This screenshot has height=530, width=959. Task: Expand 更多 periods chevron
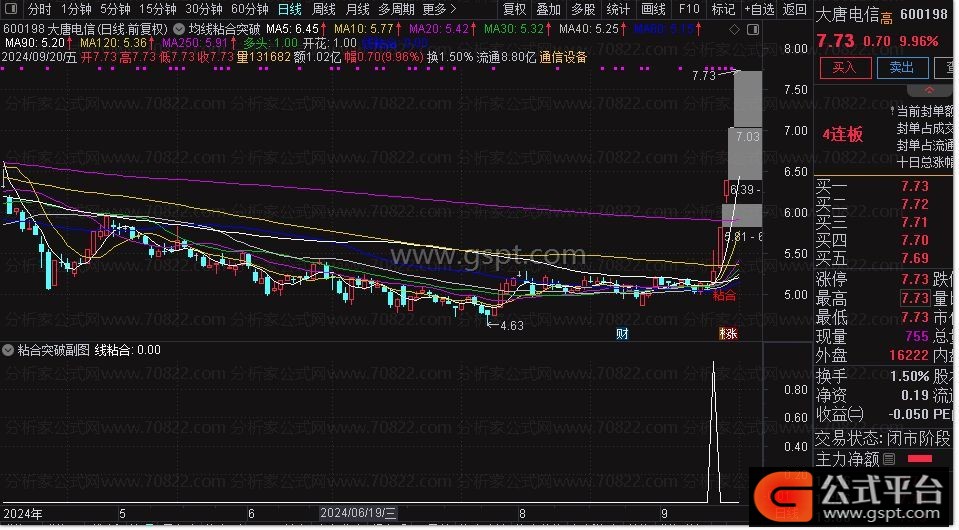tap(453, 9)
